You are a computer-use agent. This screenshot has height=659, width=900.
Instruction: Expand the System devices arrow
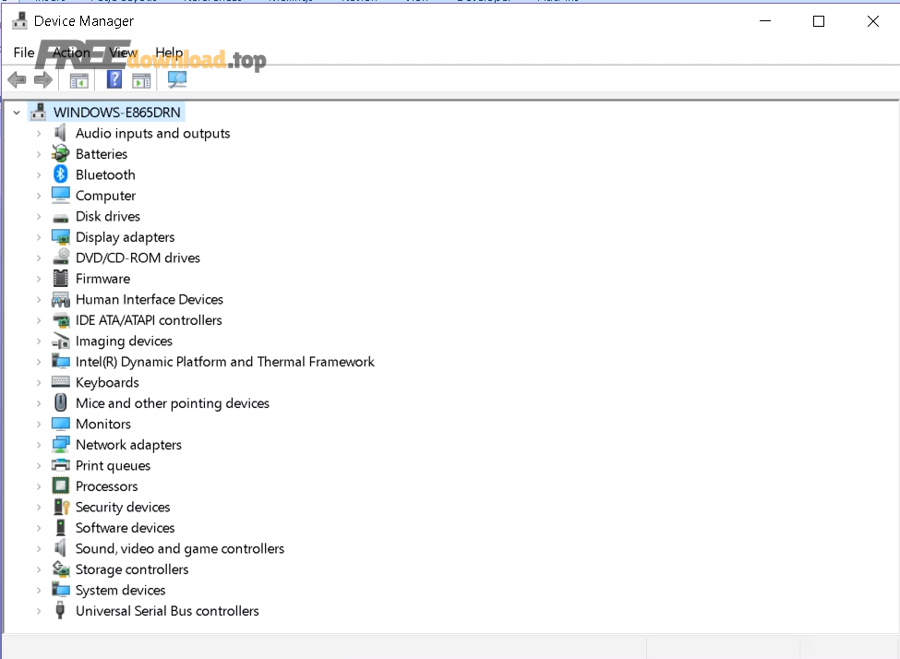pos(38,590)
